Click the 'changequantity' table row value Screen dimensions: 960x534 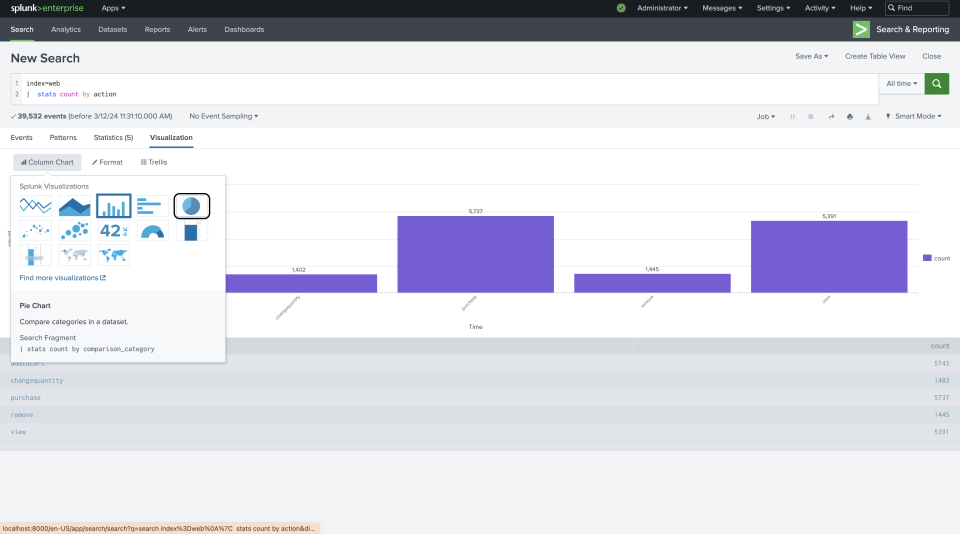coord(37,381)
